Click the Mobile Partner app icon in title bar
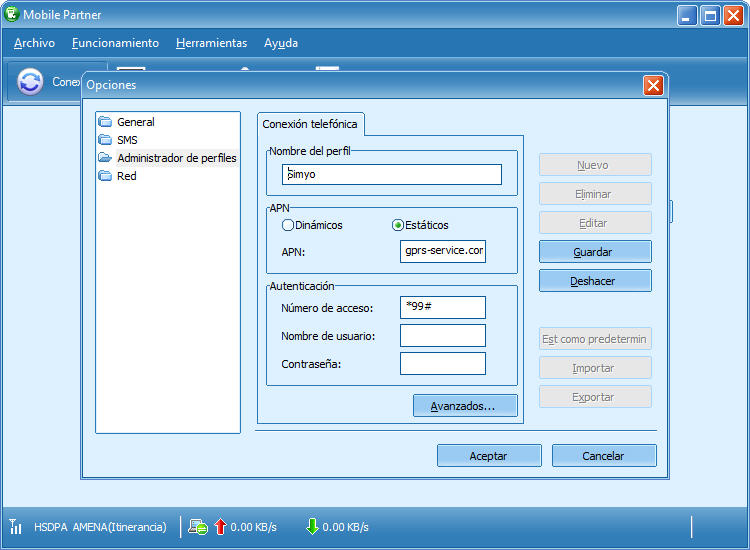750x550 pixels. 13,14
